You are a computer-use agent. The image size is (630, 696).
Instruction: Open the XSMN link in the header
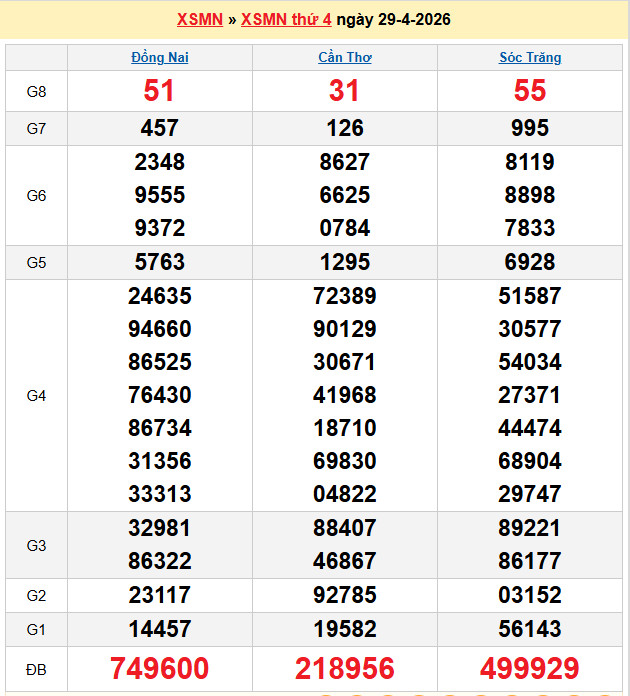click(199, 20)
